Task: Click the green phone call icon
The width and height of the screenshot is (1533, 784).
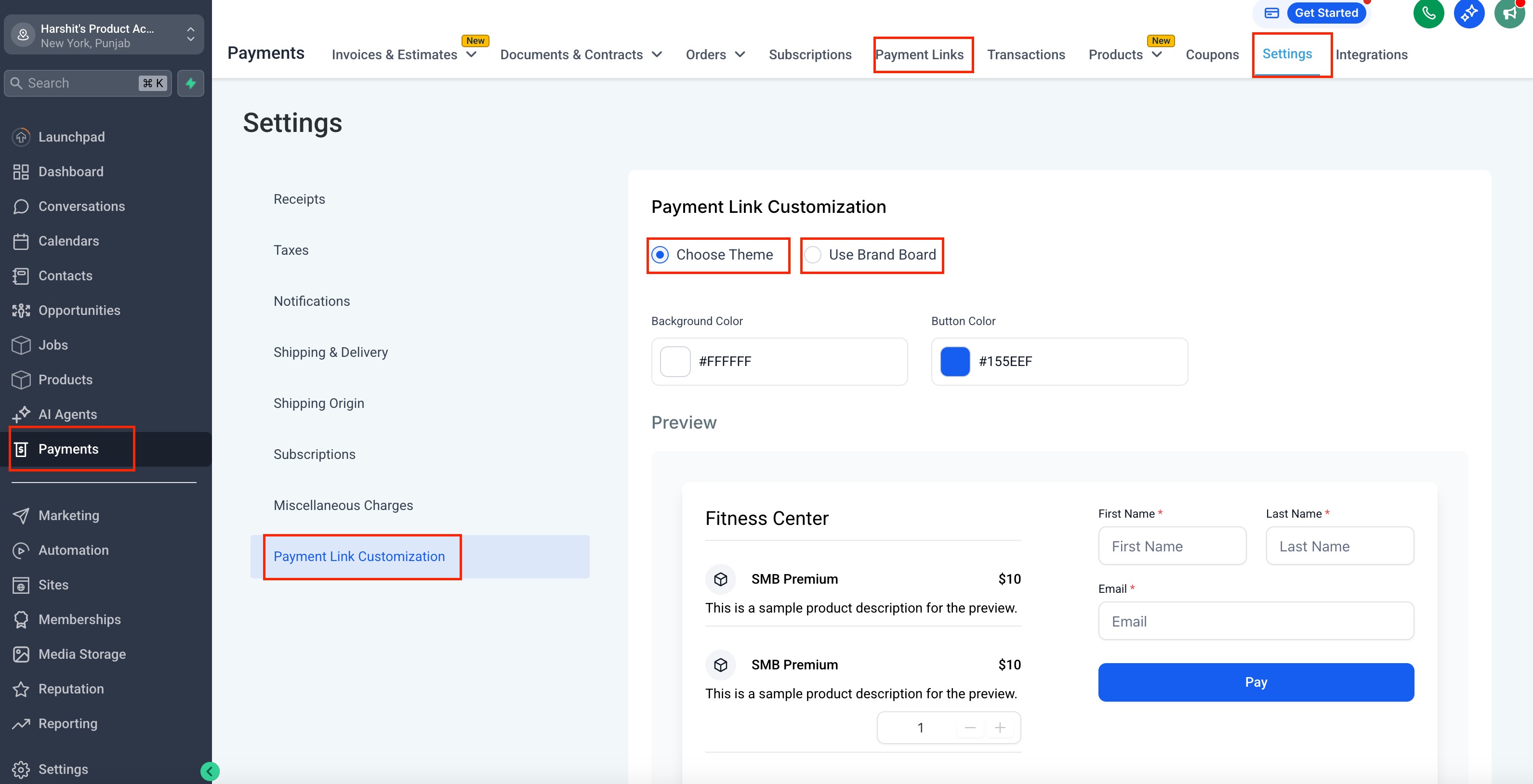Action: tap(1428, 13)
